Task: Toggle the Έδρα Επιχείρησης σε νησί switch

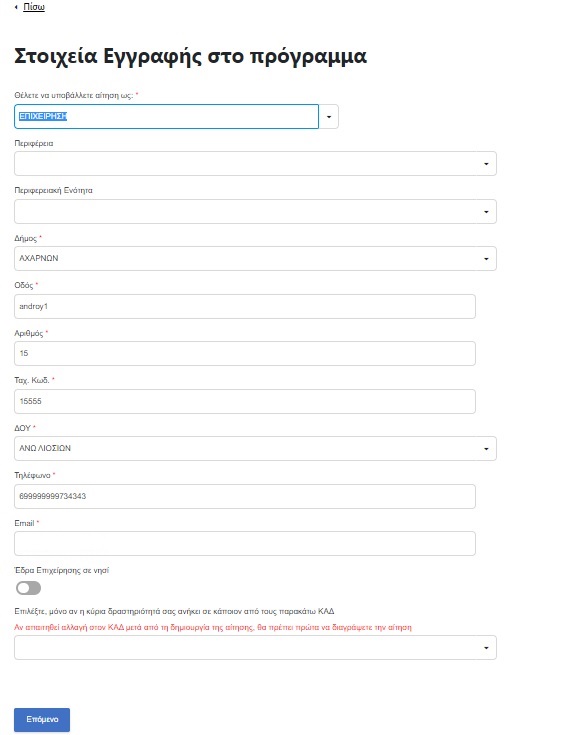Action: point(29,588)
